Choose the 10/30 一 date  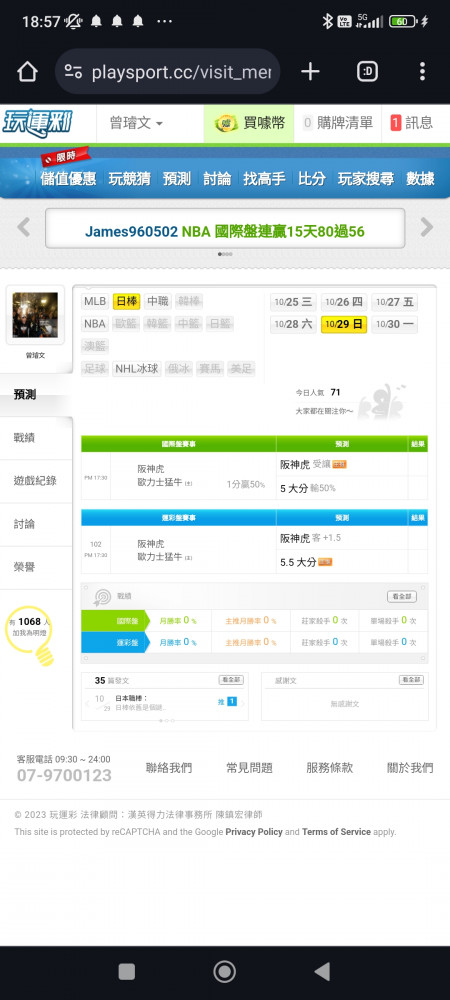click(395, 324)
